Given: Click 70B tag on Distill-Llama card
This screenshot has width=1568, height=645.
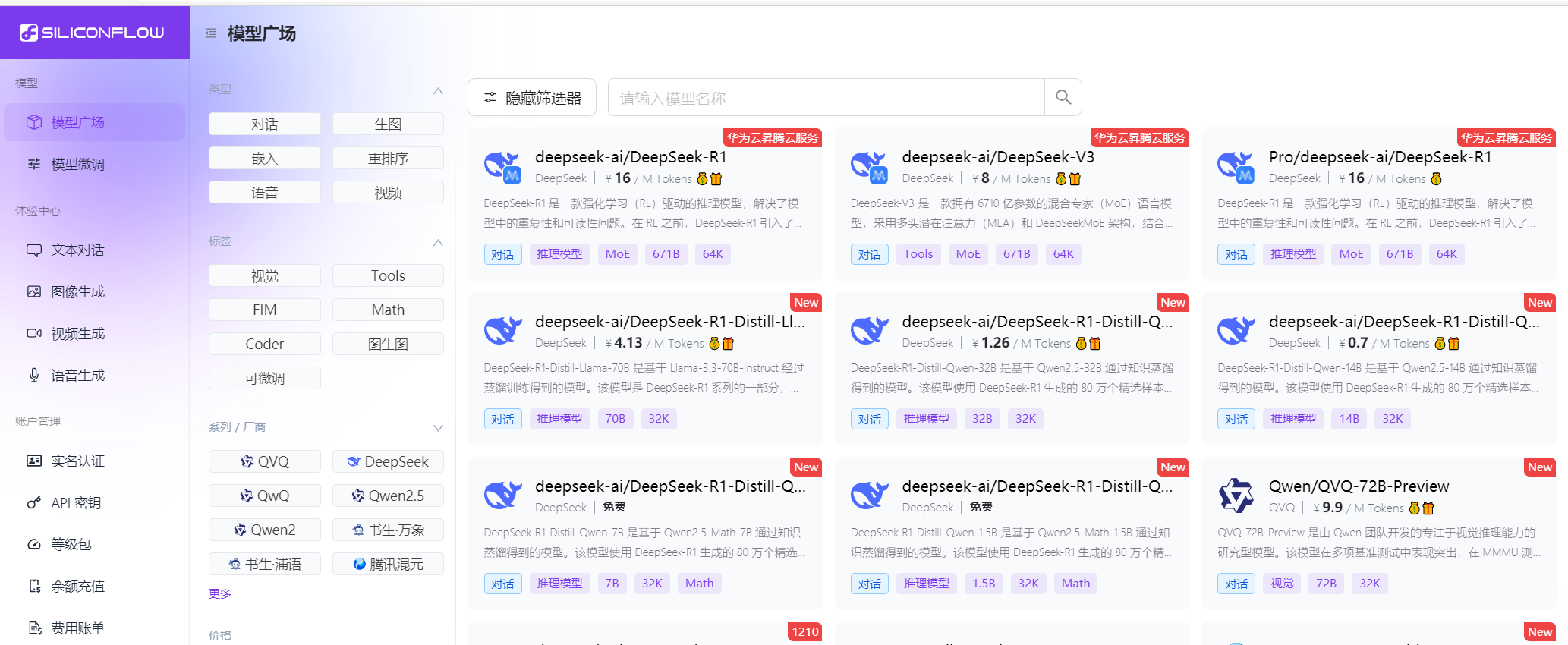Looking at the screenshot, I should (616, 419).
